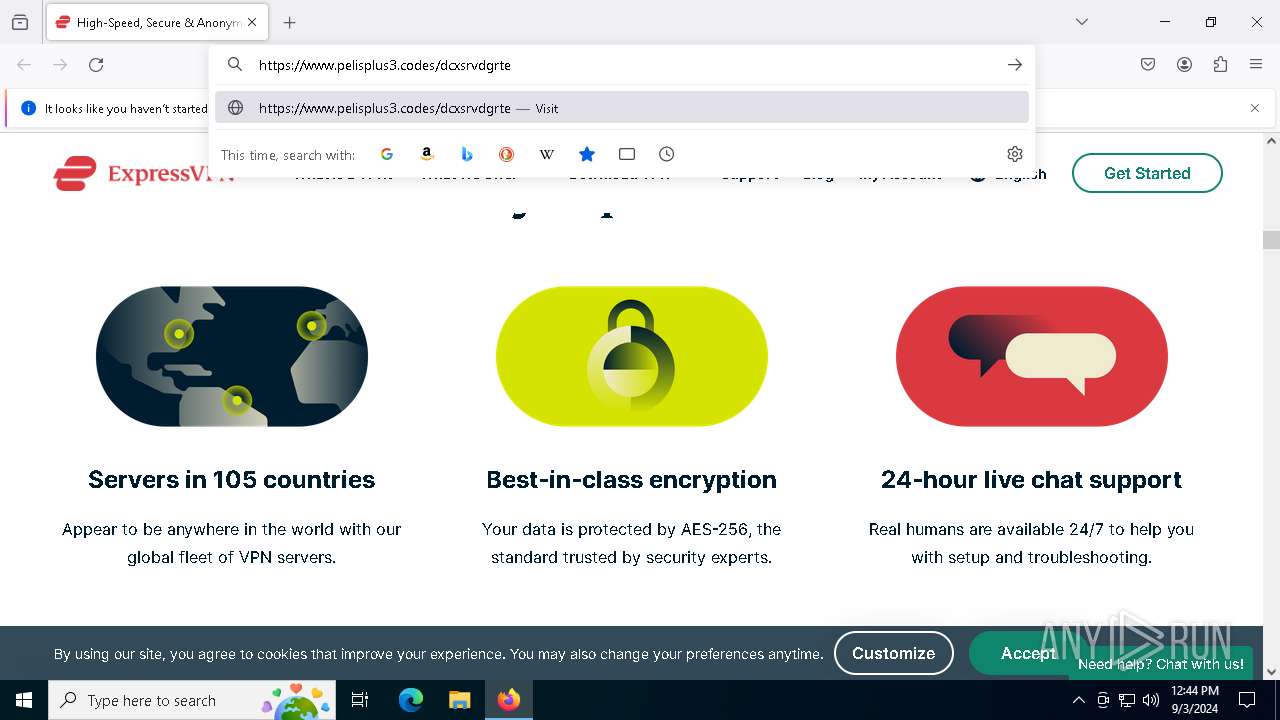
Task: Open search settings gear icon
Action: pos(1015,154)
